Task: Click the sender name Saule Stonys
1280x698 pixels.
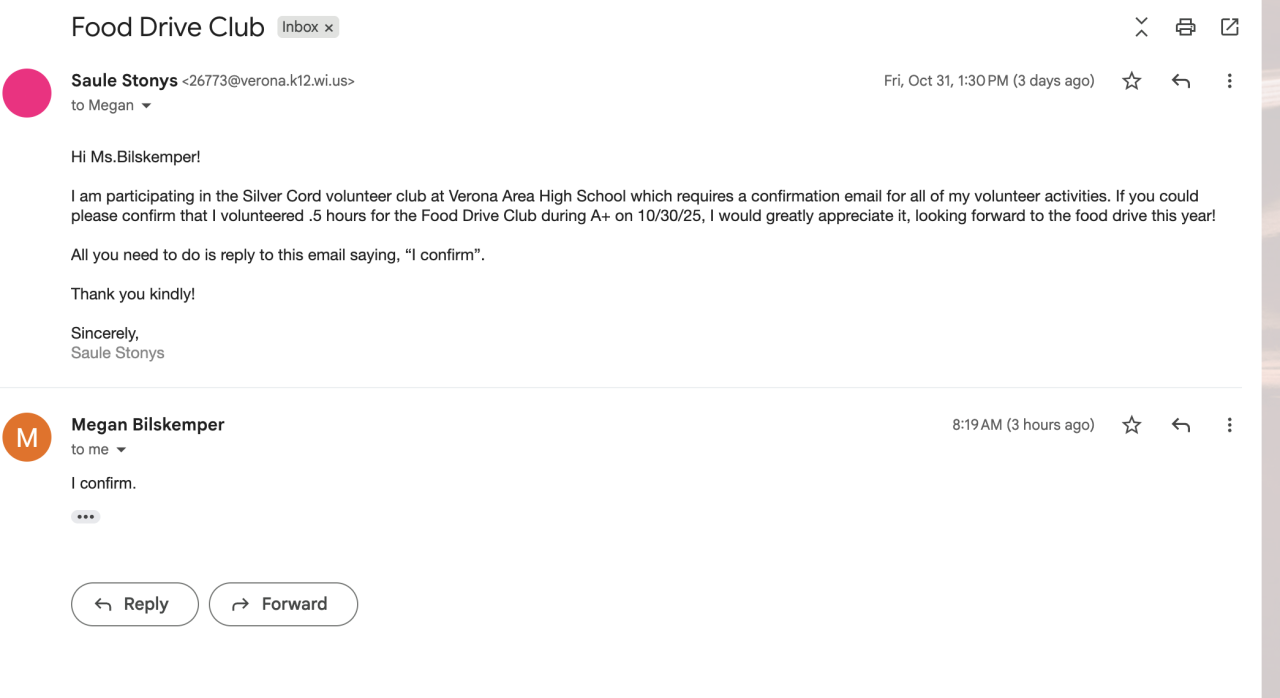Action: (124, 81)
